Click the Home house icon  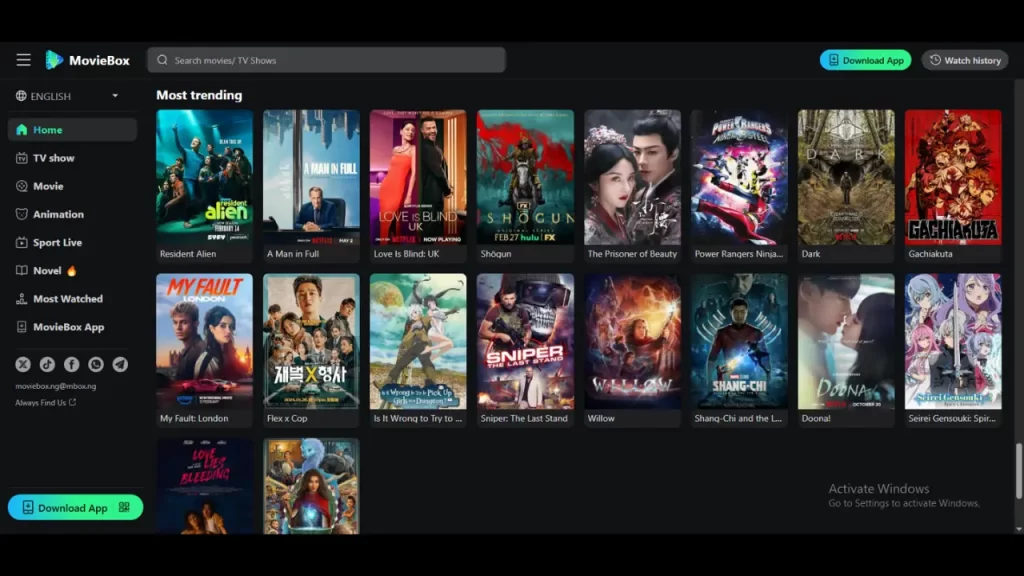(x=22, y=129)
